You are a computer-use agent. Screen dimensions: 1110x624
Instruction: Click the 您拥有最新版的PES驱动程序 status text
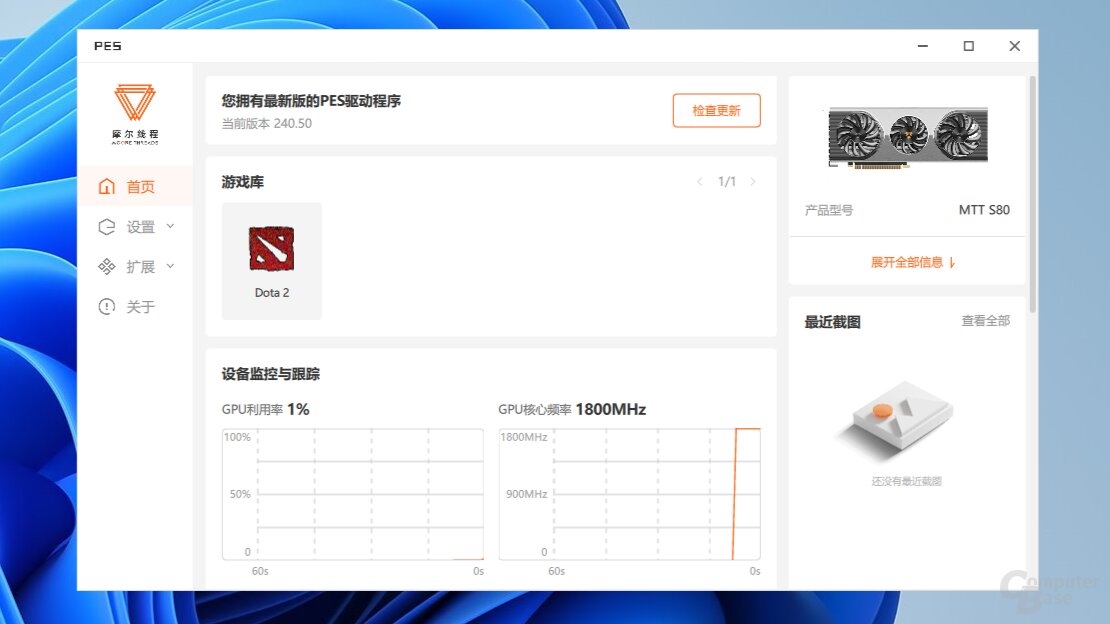[x=311, y=101]
